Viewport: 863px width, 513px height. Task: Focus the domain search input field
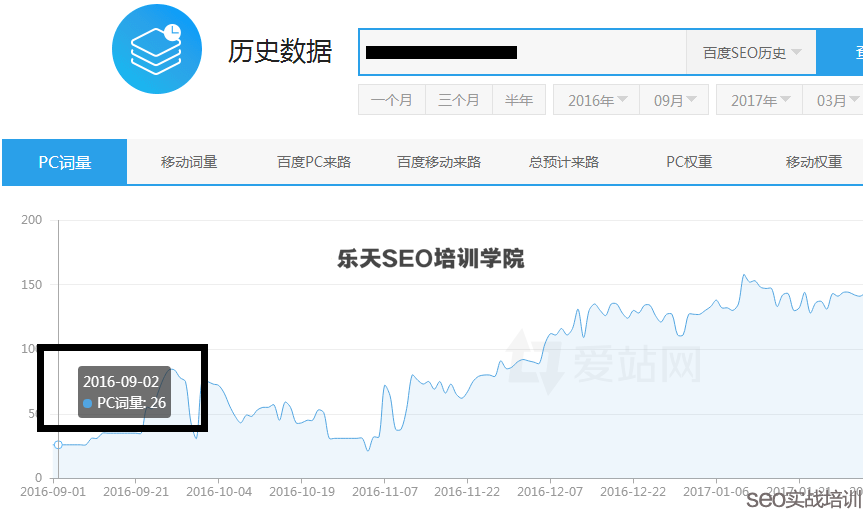[x=522, y=52]
